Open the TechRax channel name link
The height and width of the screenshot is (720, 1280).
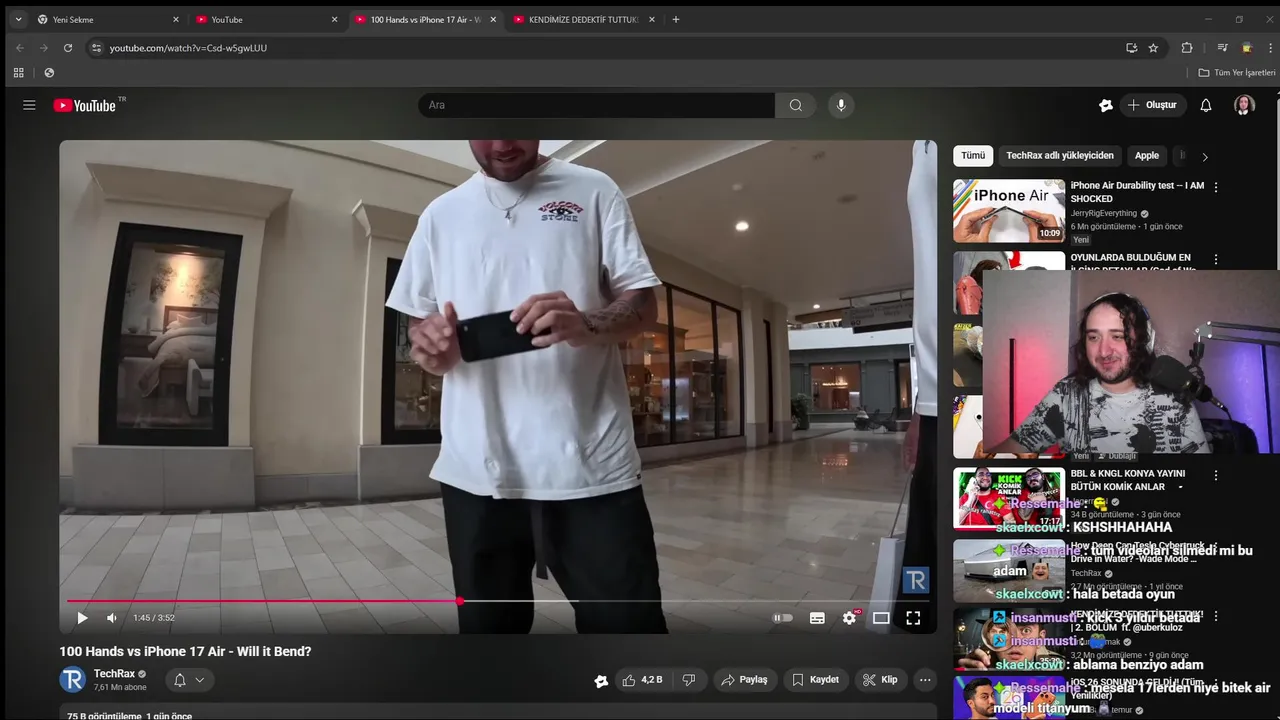click(114, 674)
